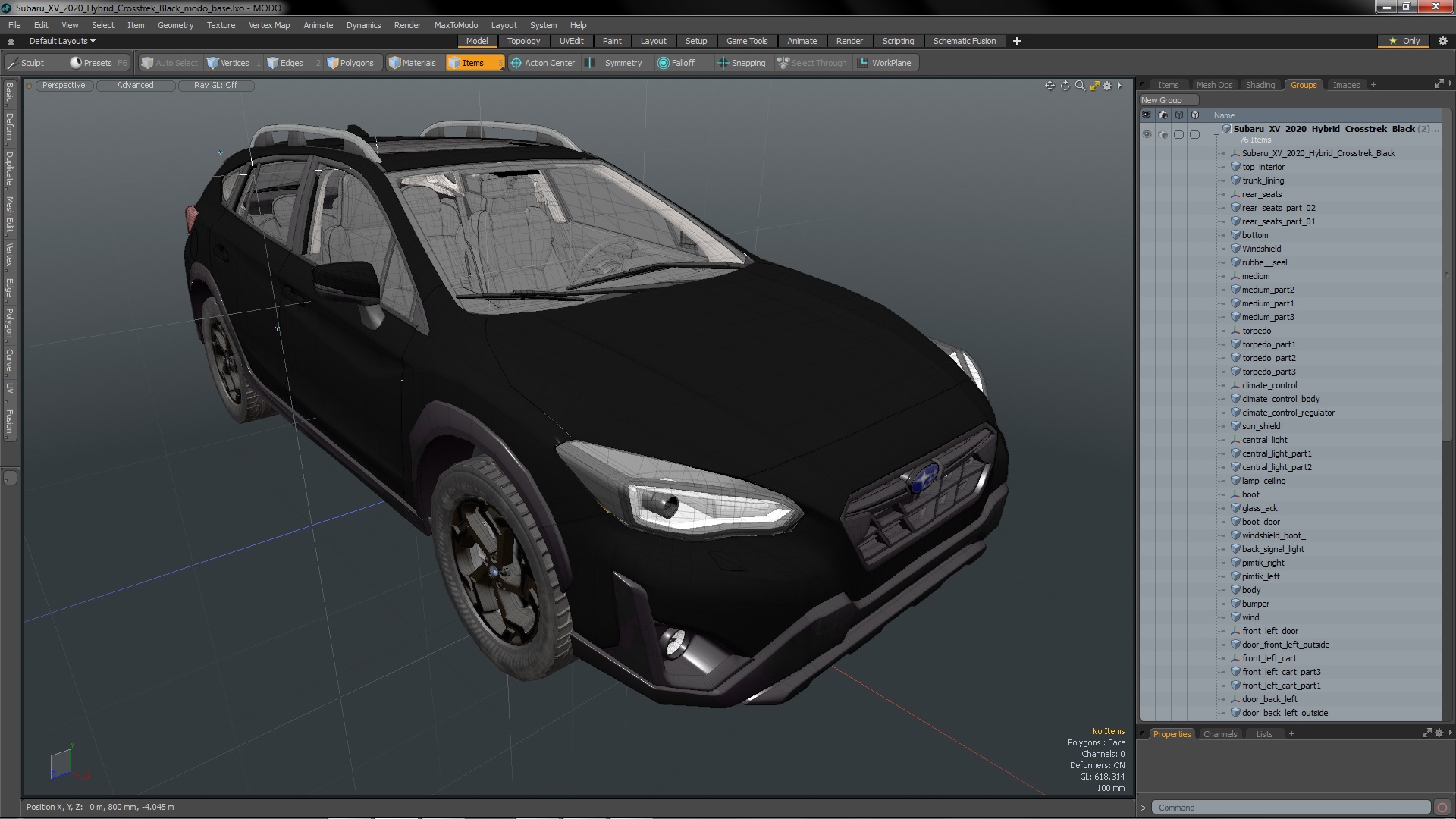1456x819 pixels.
Task: Click the Ray GL: Off button
Action: coord(215,86)
